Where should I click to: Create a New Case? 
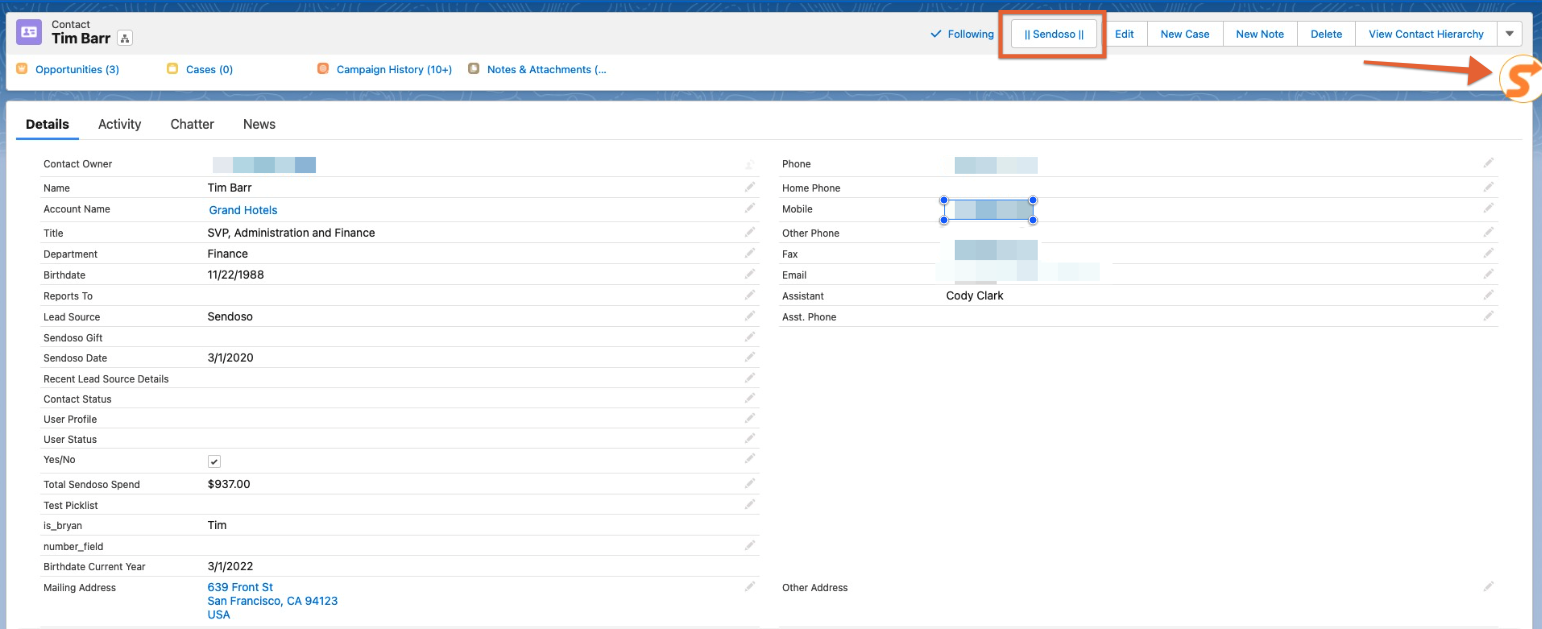click(x=1185, y=34)
